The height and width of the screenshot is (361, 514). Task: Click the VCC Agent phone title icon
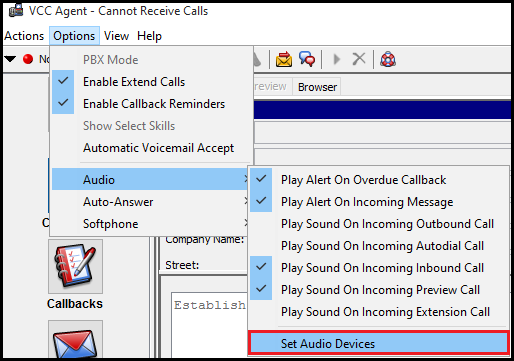tap(16, 10)
